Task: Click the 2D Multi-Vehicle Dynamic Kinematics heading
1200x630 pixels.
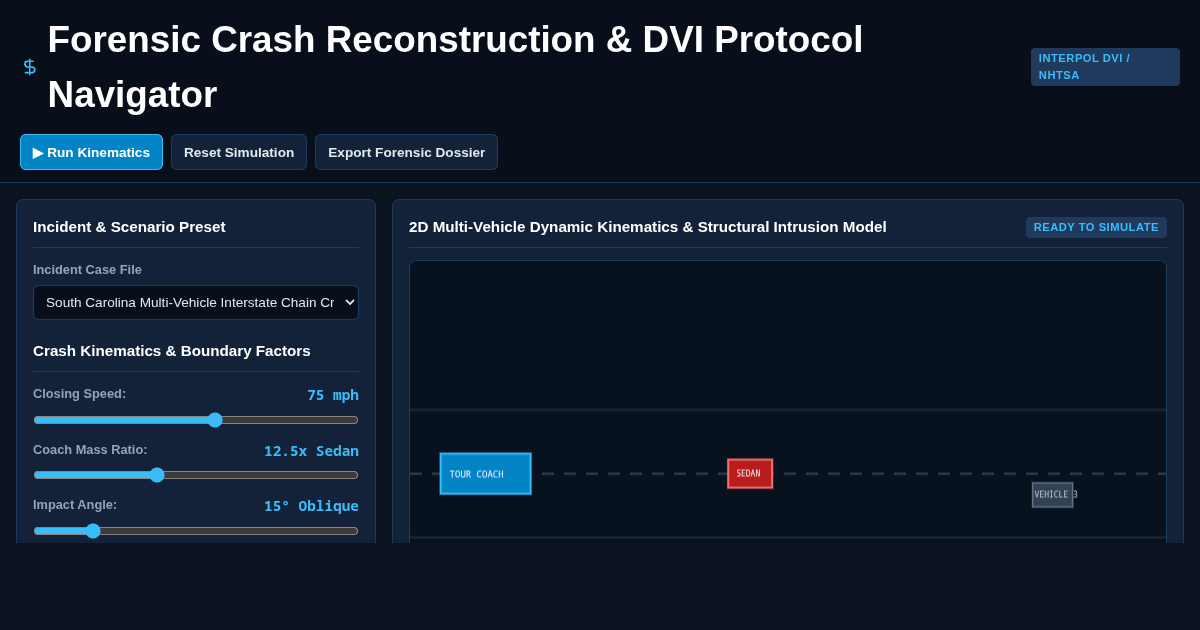Action: point(648,227)
